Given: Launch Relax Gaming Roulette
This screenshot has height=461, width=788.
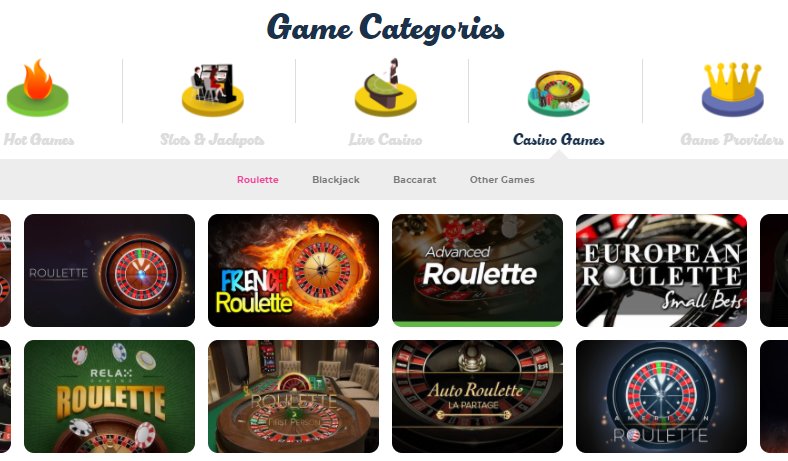Looking at the screenshot, I should 110,397.
